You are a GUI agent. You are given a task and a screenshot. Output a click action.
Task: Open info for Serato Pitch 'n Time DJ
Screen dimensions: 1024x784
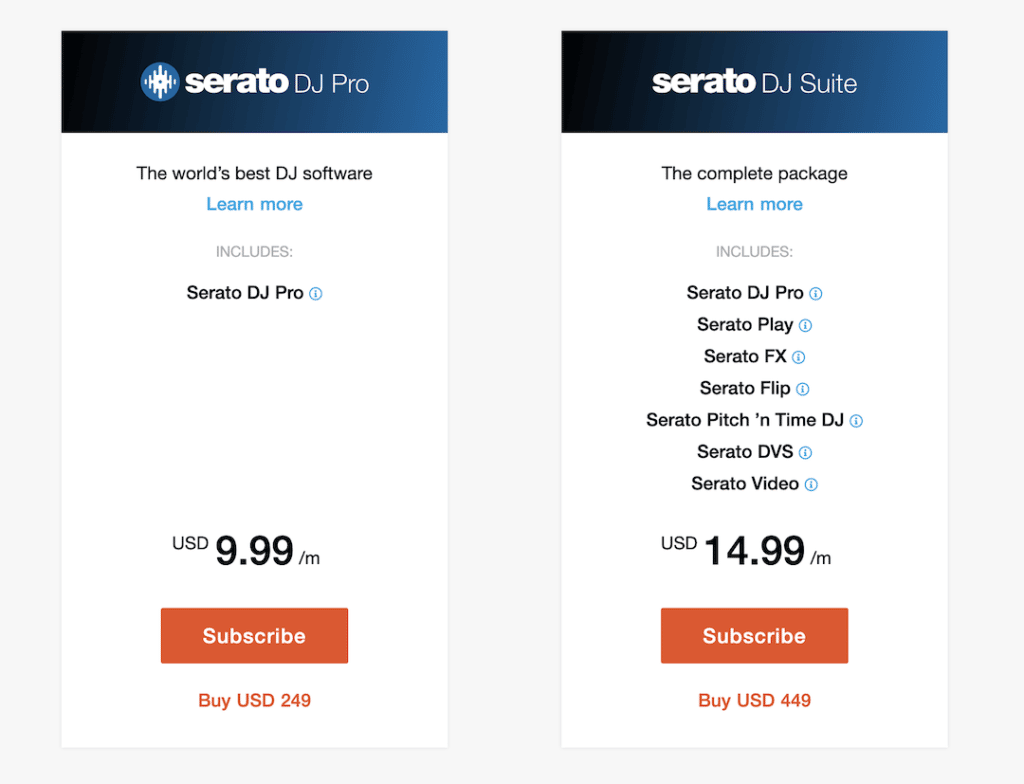(855, 421)
